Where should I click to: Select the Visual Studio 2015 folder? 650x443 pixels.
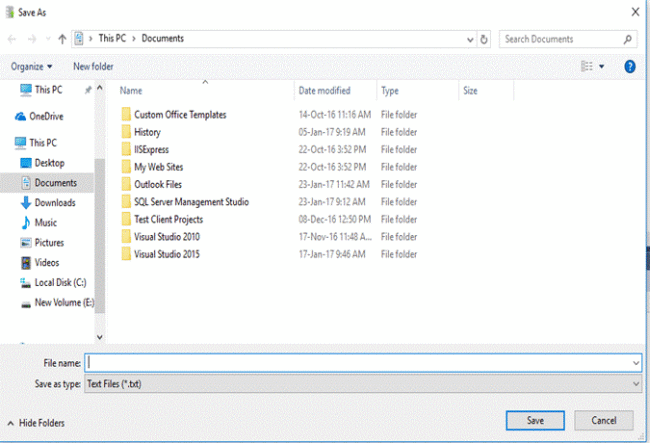point(167,254)
